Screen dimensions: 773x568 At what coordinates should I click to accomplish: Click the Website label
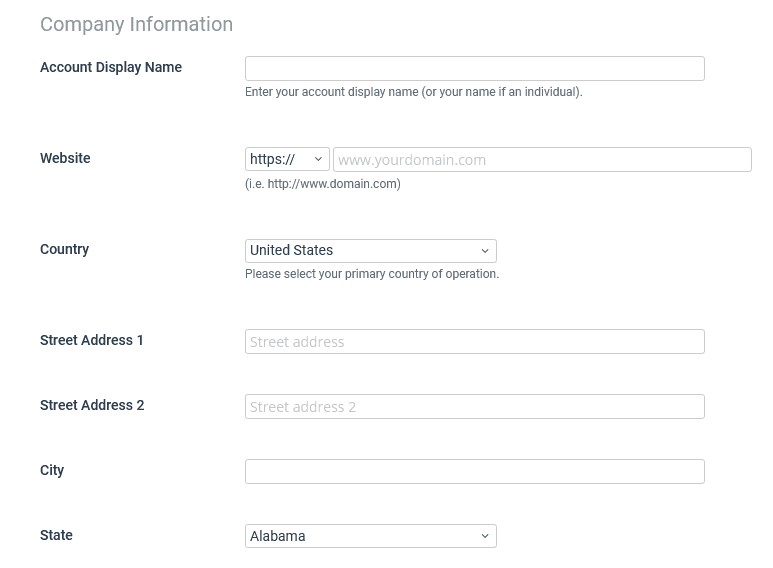[65, 158]
